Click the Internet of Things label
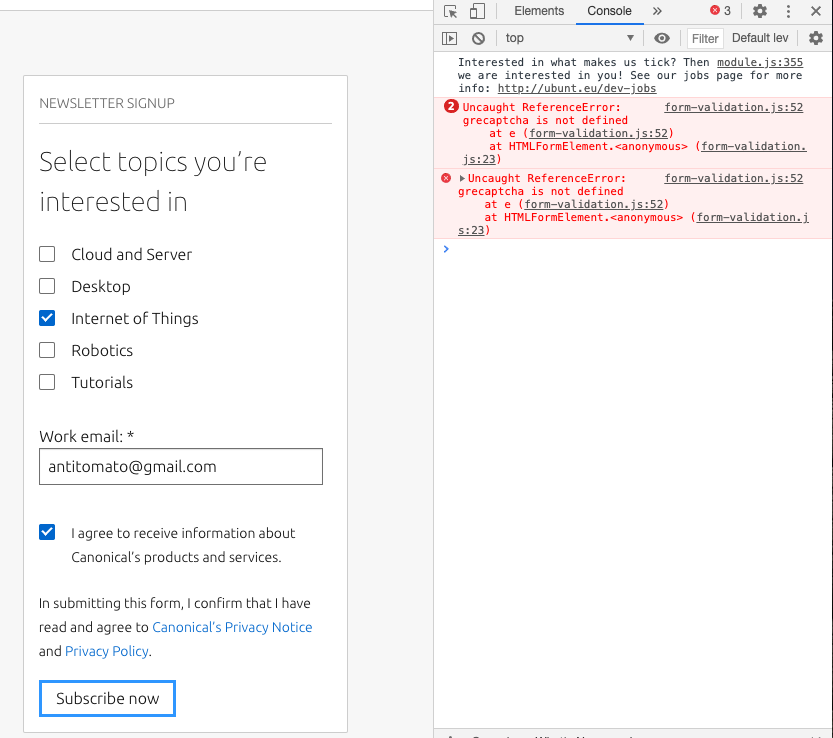This screenshot has height=738, width=833. pos(135,318)
